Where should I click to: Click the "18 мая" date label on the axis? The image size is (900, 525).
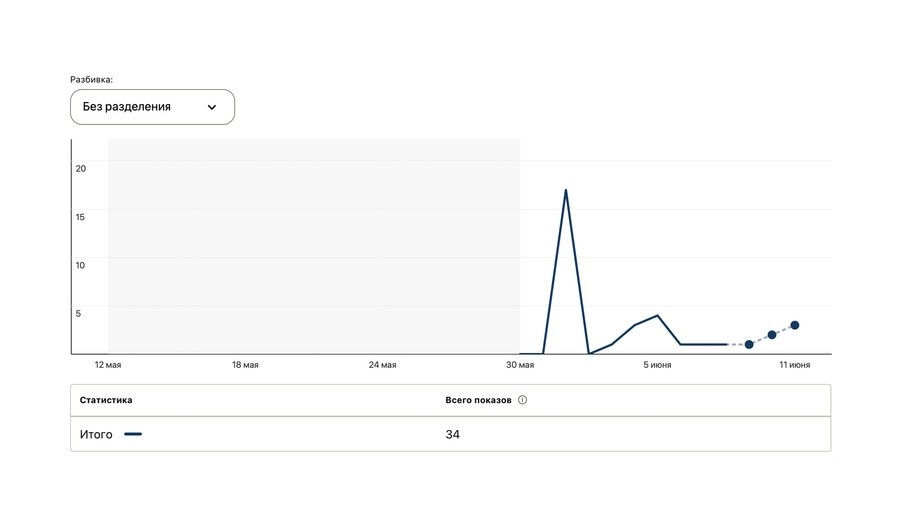245,365
